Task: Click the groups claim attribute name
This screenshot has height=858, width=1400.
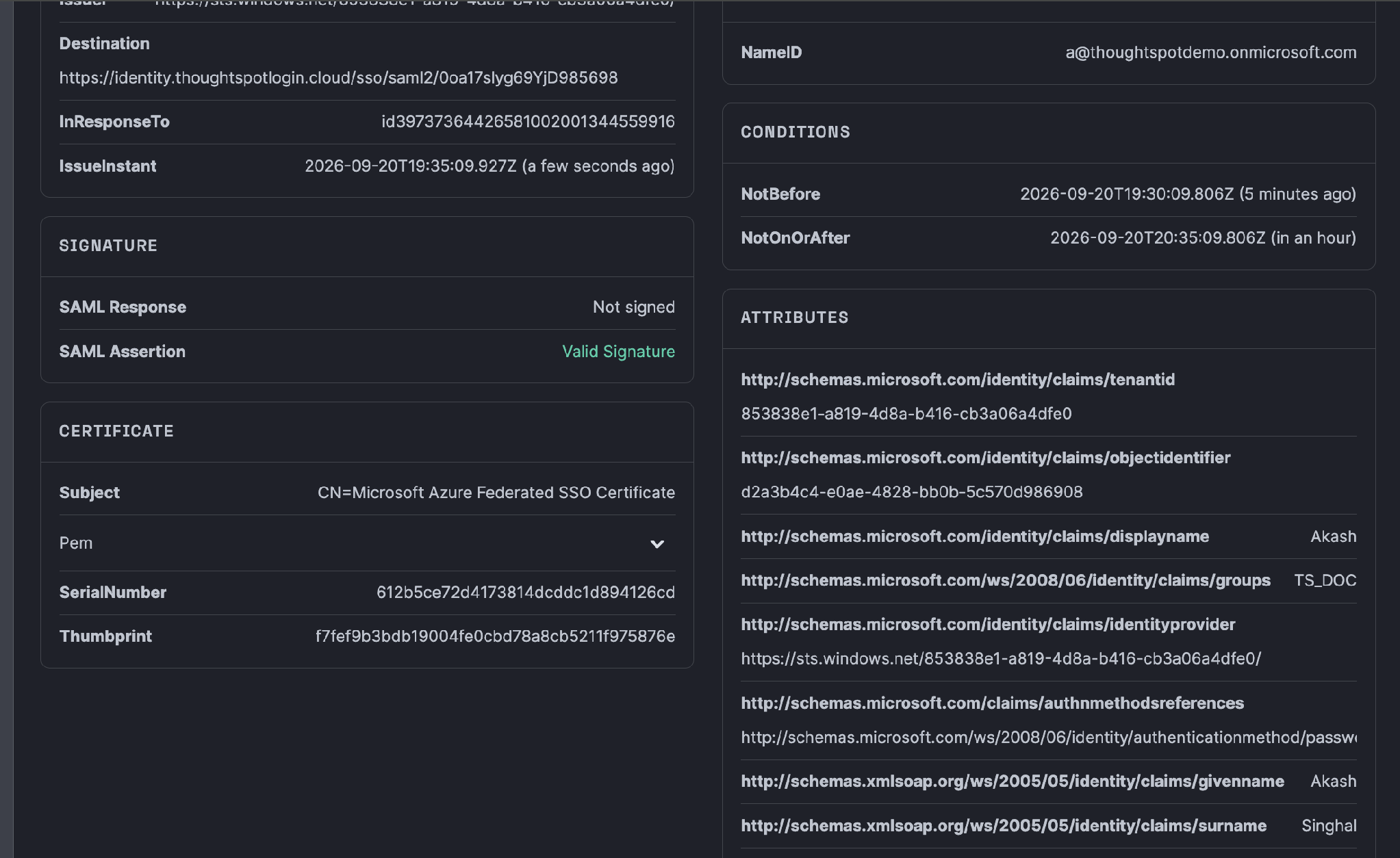Action: pyautogui.click(x=1006, y=580)
